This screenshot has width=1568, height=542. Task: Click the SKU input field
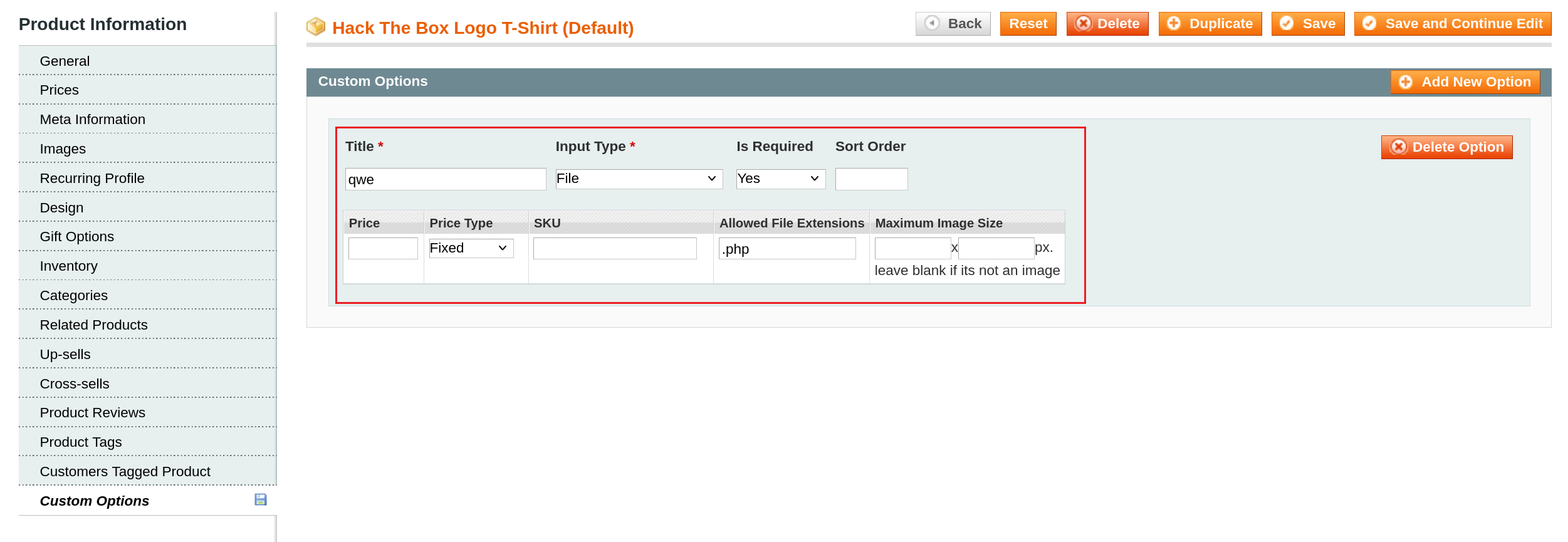coord(615,248)
